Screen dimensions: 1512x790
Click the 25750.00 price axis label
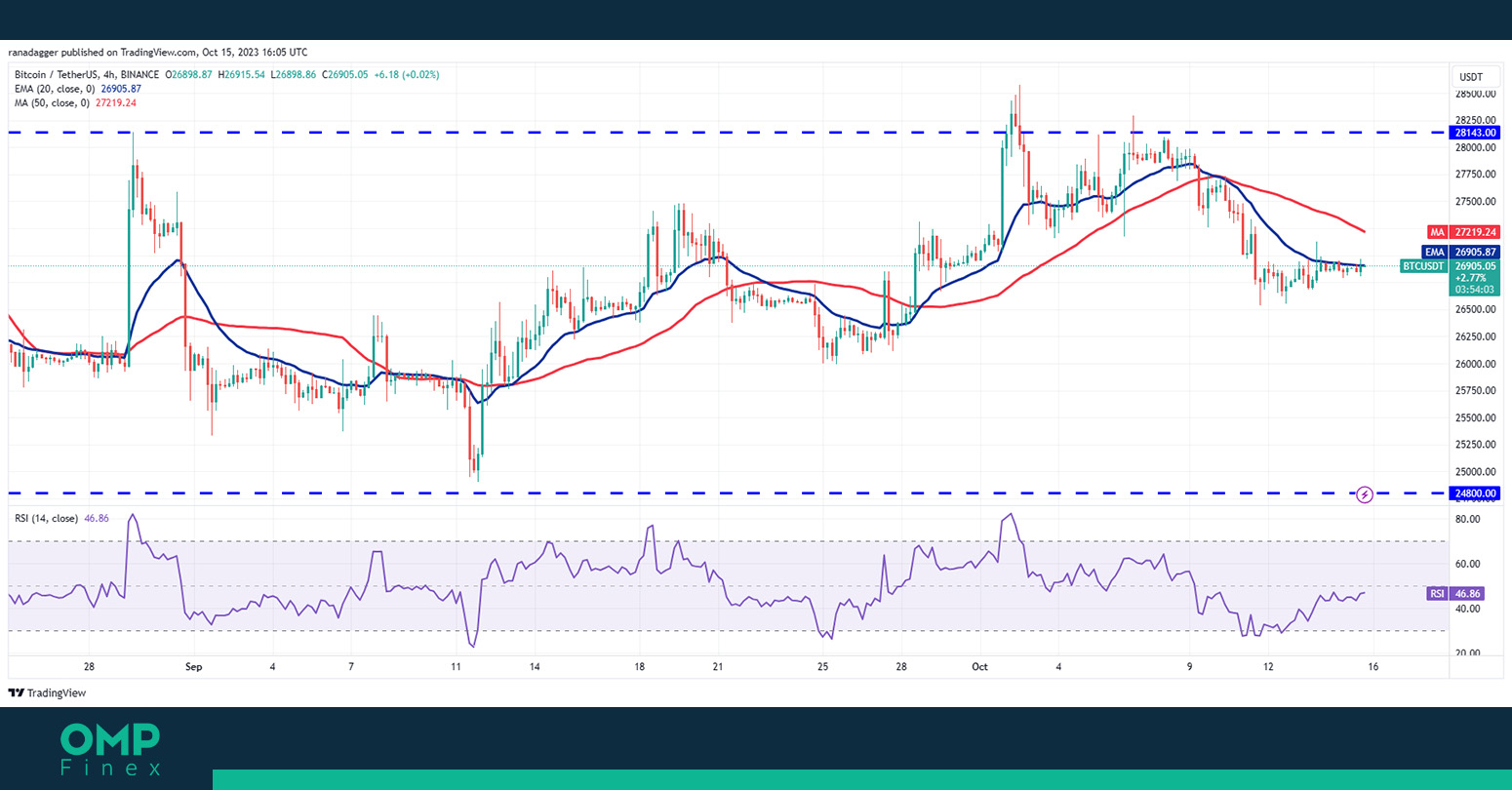pyautogui.click(x=1476, y=391)
